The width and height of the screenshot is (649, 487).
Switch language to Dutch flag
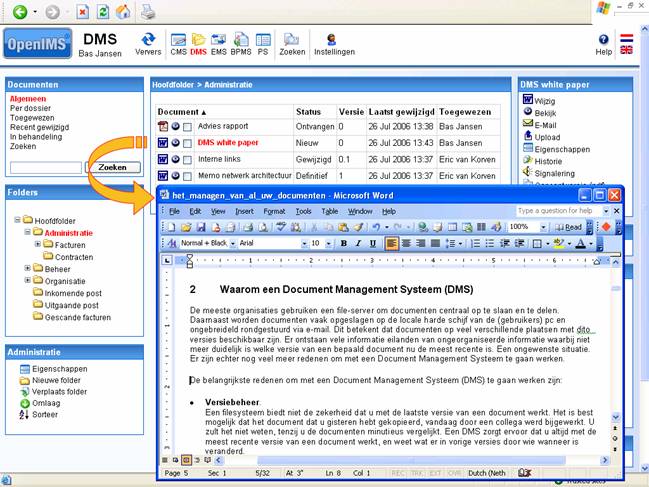coord(626,38)
